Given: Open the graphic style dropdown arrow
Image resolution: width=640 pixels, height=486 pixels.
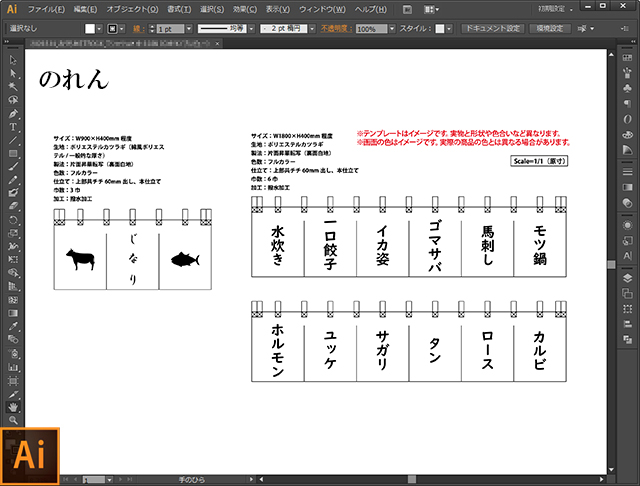Looking at the screenshot, I should click(x=449, y=29).
